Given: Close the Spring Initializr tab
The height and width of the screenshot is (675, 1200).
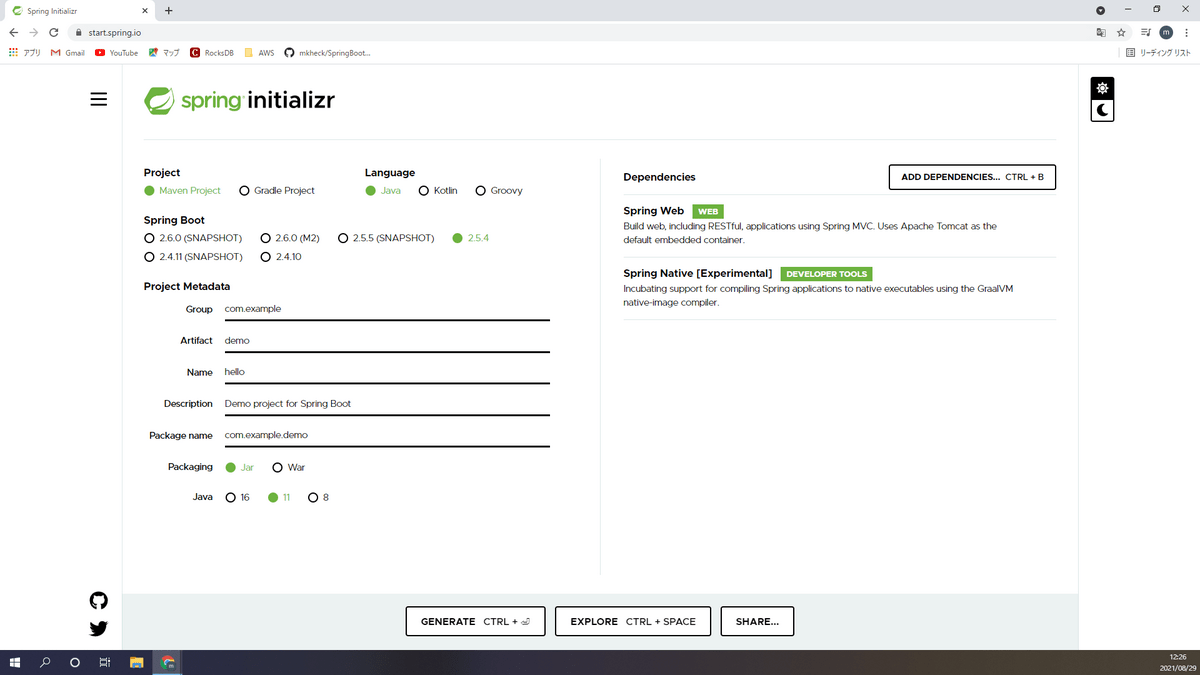Looking at the screenshot, I should [146, 11].
